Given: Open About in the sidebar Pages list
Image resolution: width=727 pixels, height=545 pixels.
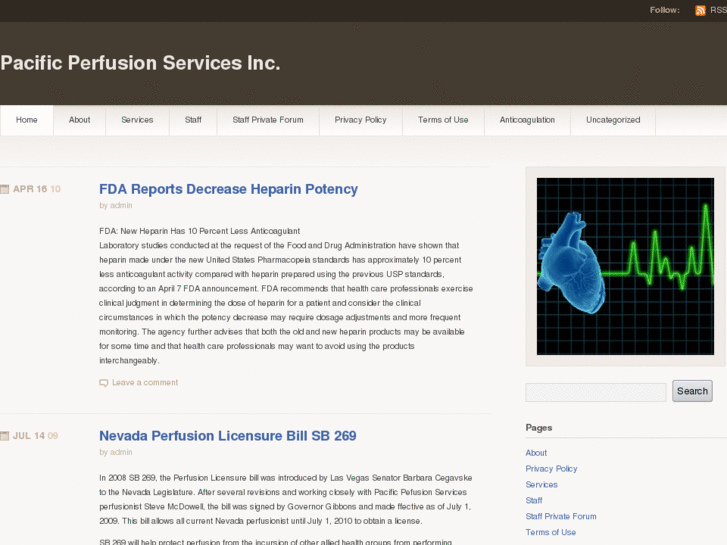Looking at the screenshot, I should [536, 453].
